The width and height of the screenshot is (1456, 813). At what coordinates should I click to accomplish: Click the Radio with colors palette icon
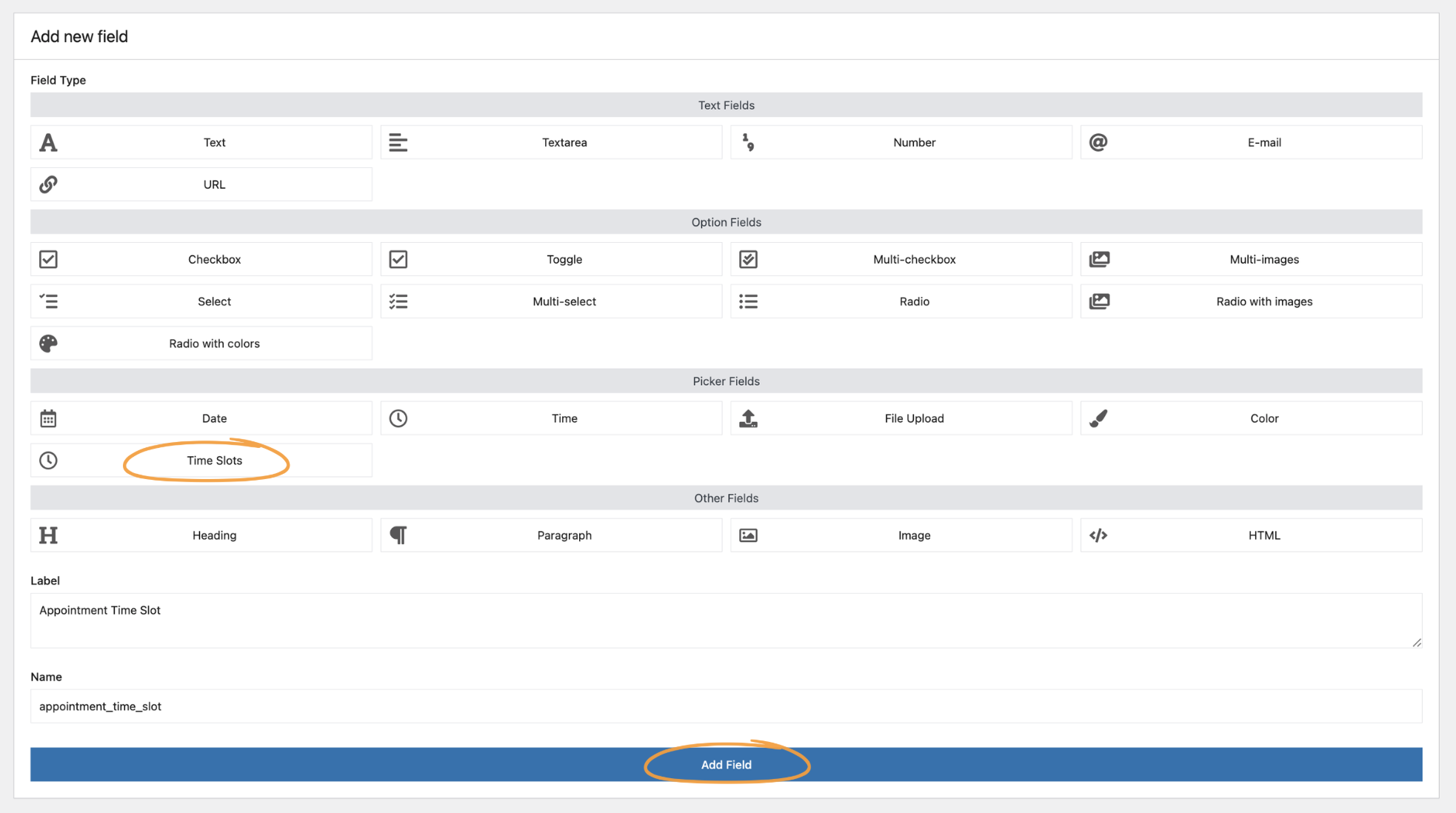pyautogui.click(x=48, y=343)
